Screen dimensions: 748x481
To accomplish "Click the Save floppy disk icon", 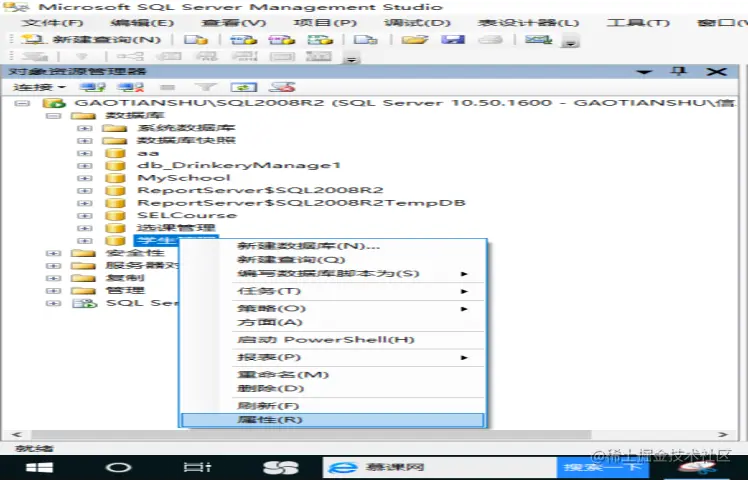I will (x=453, y=39).
